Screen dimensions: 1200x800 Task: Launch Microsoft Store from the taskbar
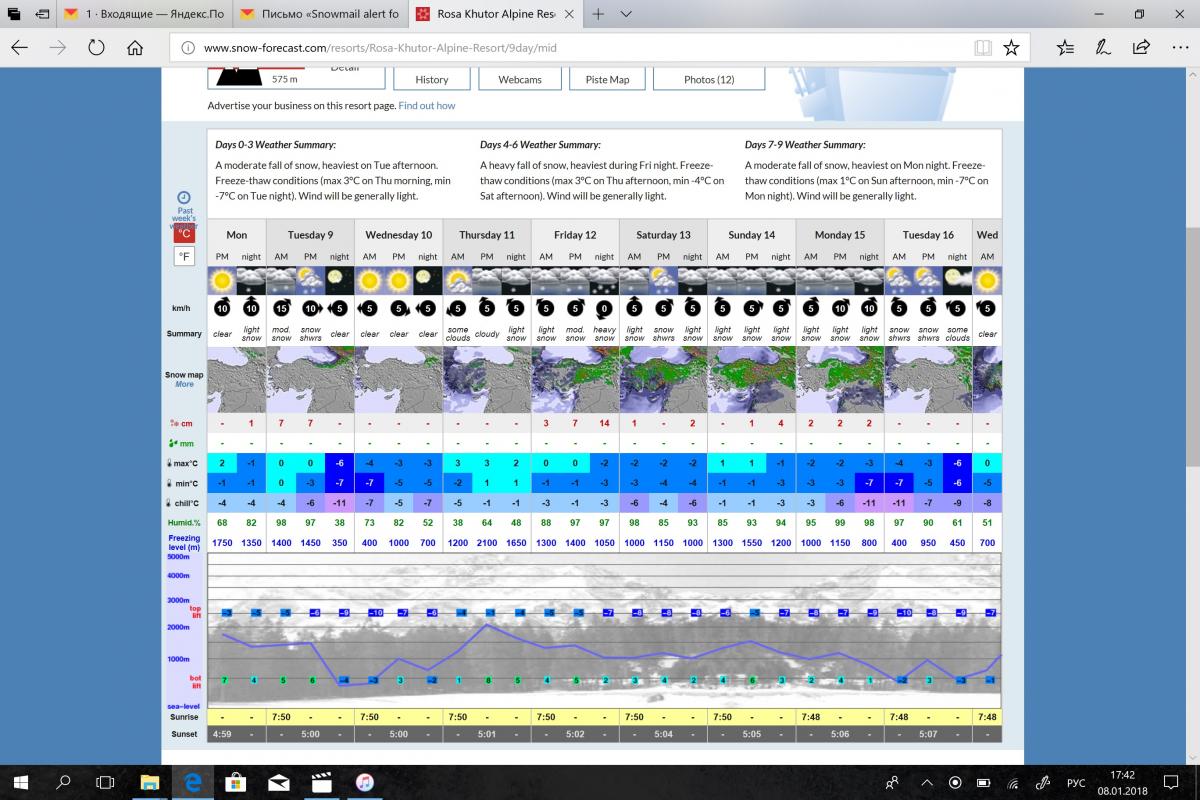point(236,781)
